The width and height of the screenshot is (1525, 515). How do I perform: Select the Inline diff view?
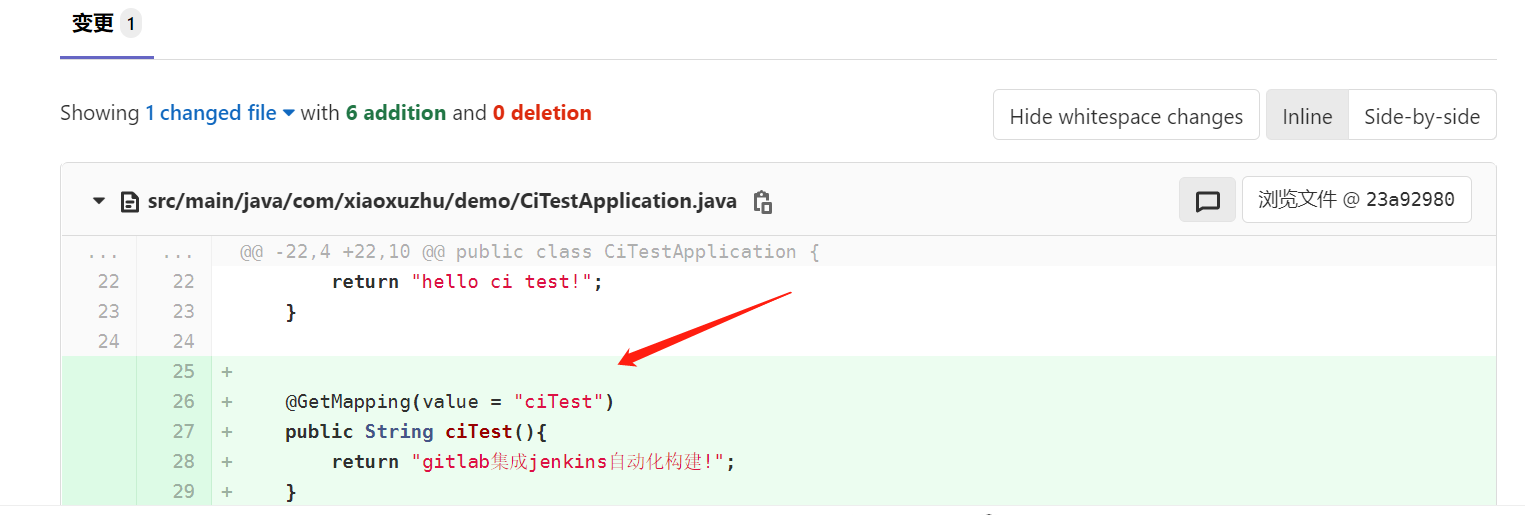(1307, 116)
